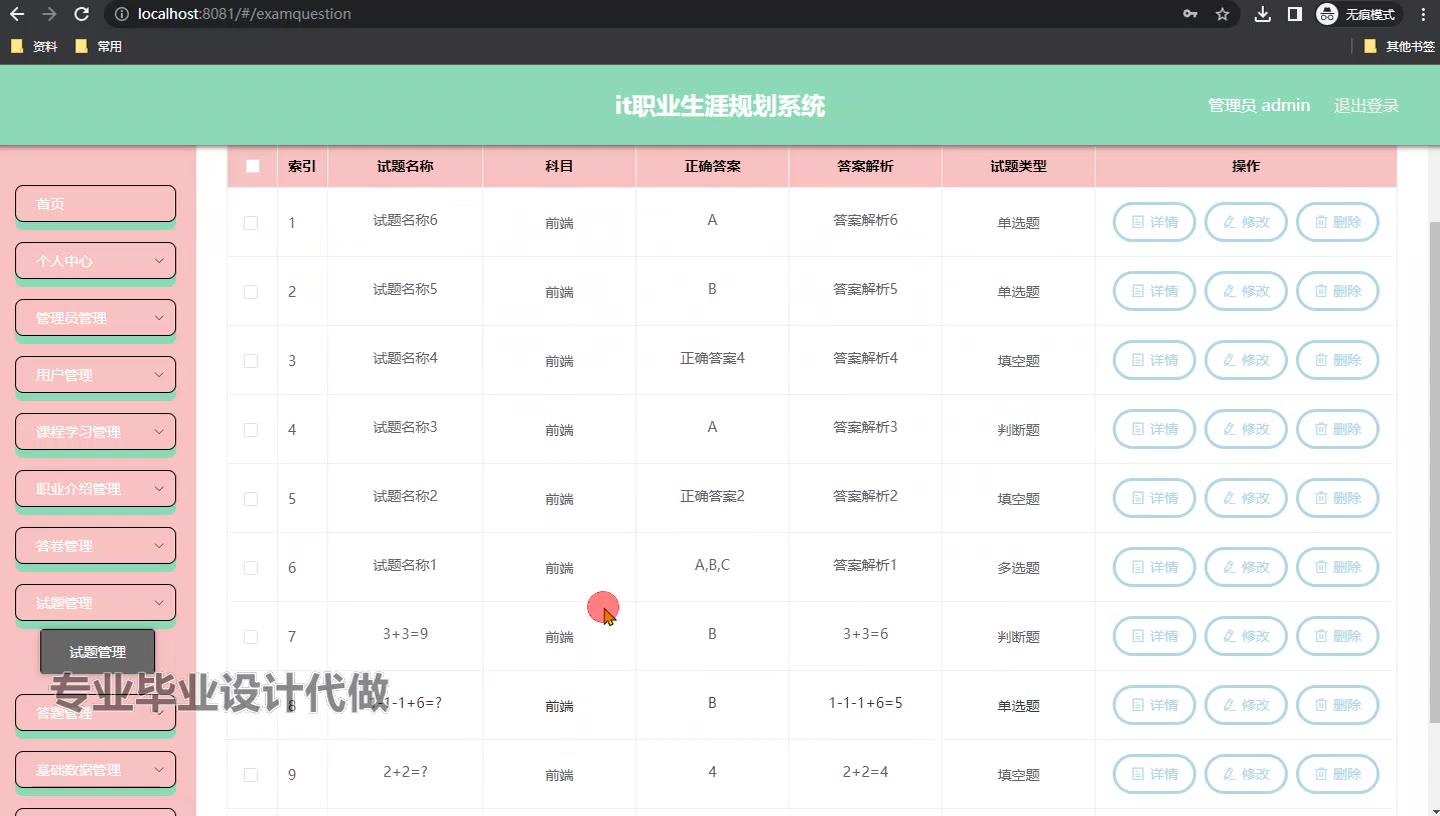
Task: Click the 退出登录 logout link
Action: pos(1366,106)
